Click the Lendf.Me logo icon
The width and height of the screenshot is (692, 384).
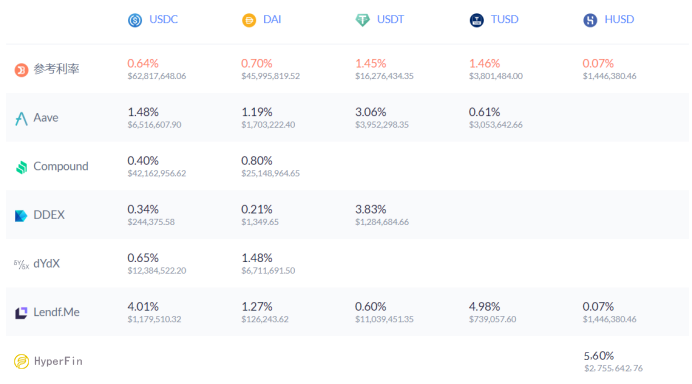click(21, 313)
